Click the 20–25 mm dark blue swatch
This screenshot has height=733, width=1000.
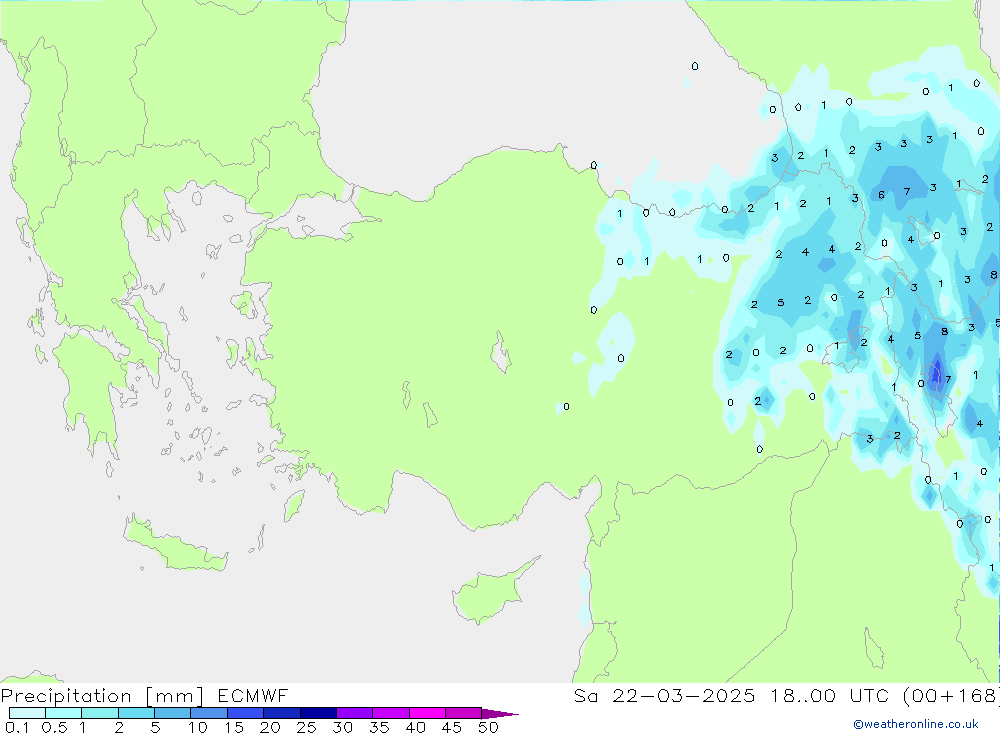[282, 713]
